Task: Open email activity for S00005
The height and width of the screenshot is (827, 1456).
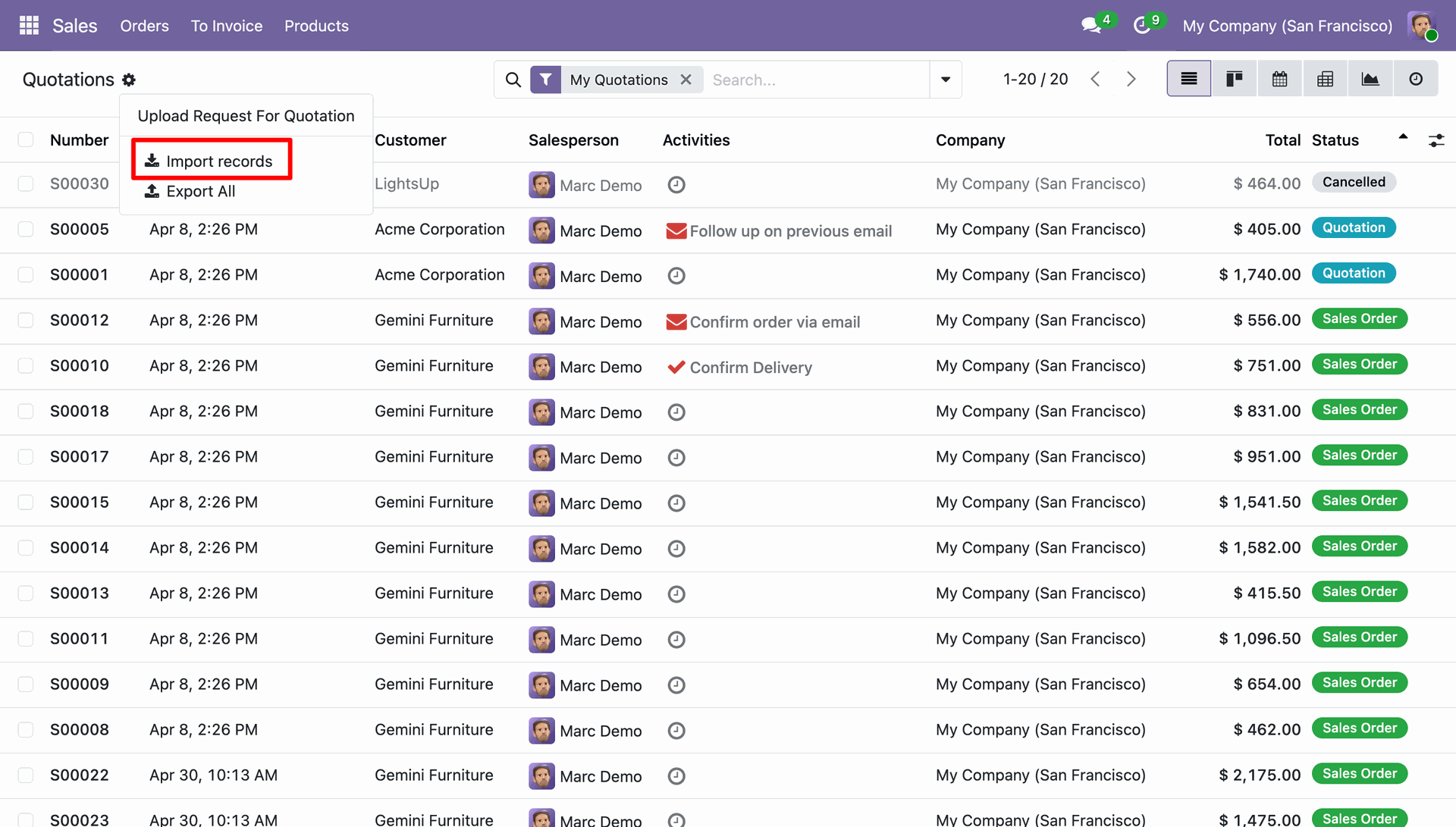Action: [x=676, y=231]
